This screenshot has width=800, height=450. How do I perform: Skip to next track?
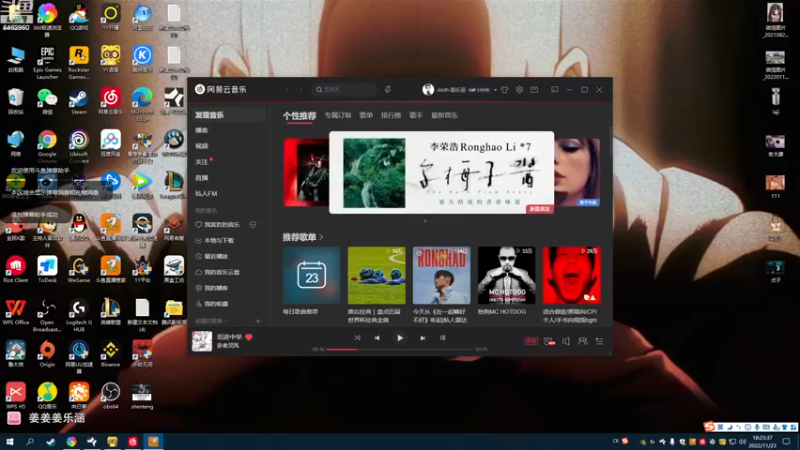[x=422, y=338]
